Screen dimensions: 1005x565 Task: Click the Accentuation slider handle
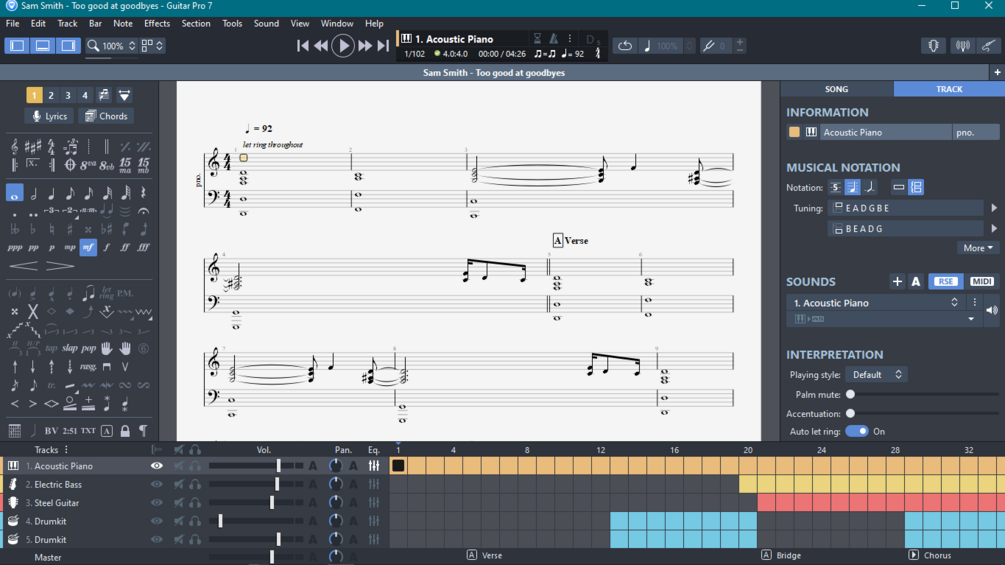851,414
